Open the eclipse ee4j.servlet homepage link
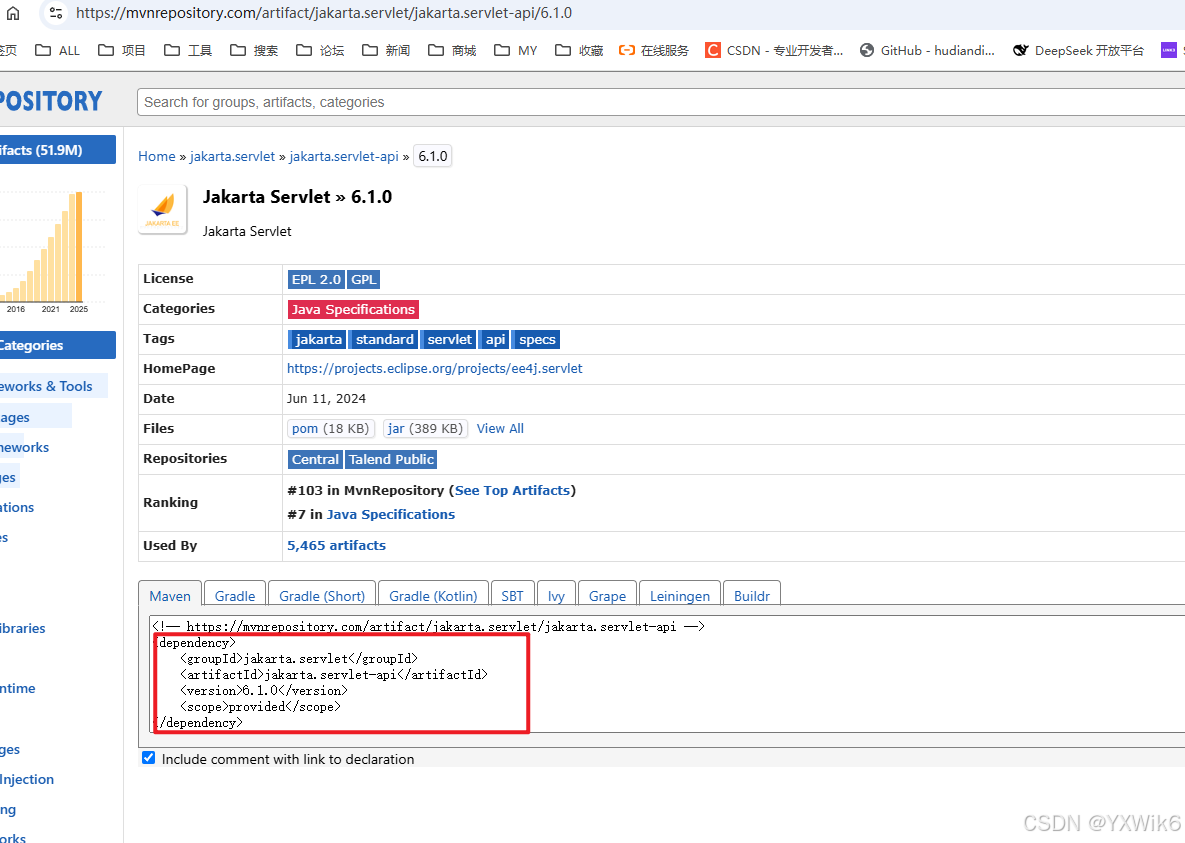 pos(435,368)
